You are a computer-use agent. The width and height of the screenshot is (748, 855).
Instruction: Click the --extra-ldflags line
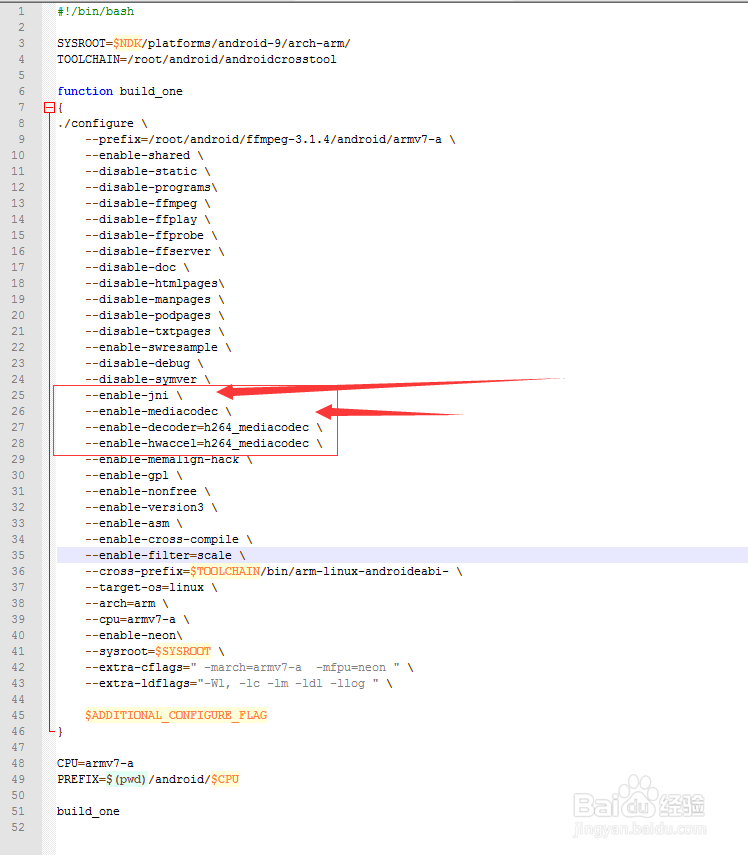coord(239,683)
